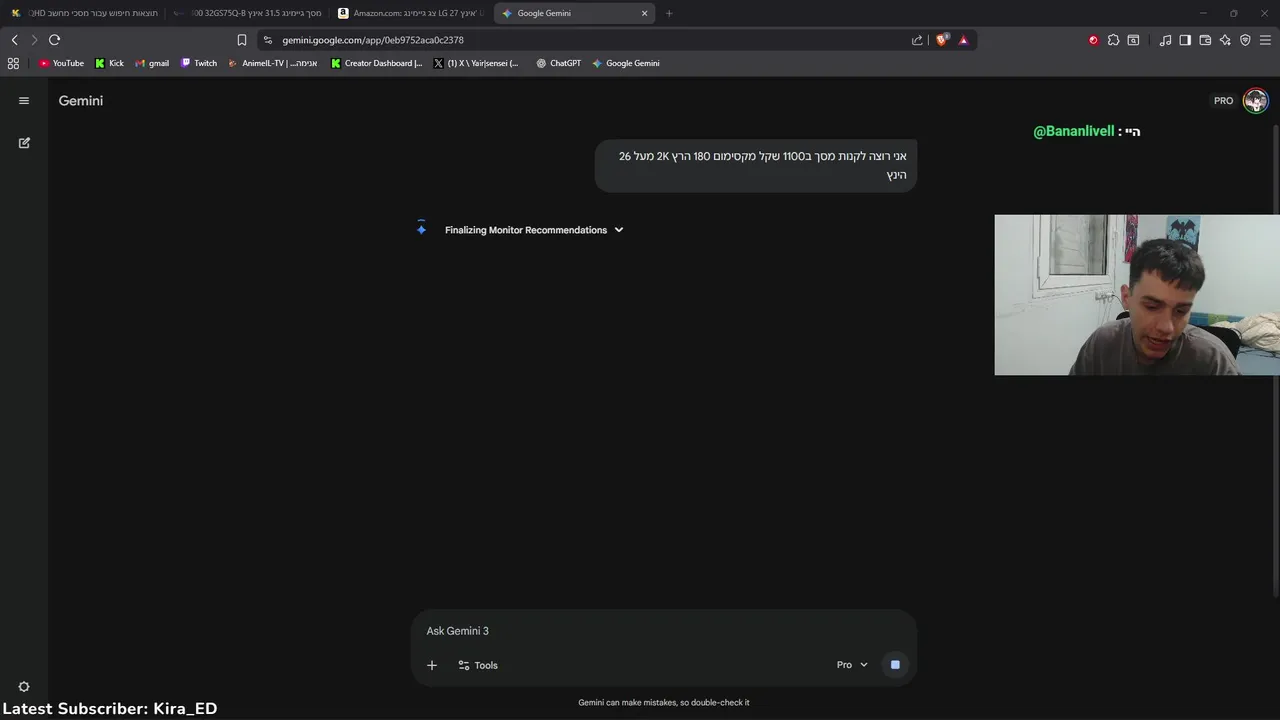Click the Ask Gemini 3 input field
The image size is (1280, 720).
click(x=664, y=631)
